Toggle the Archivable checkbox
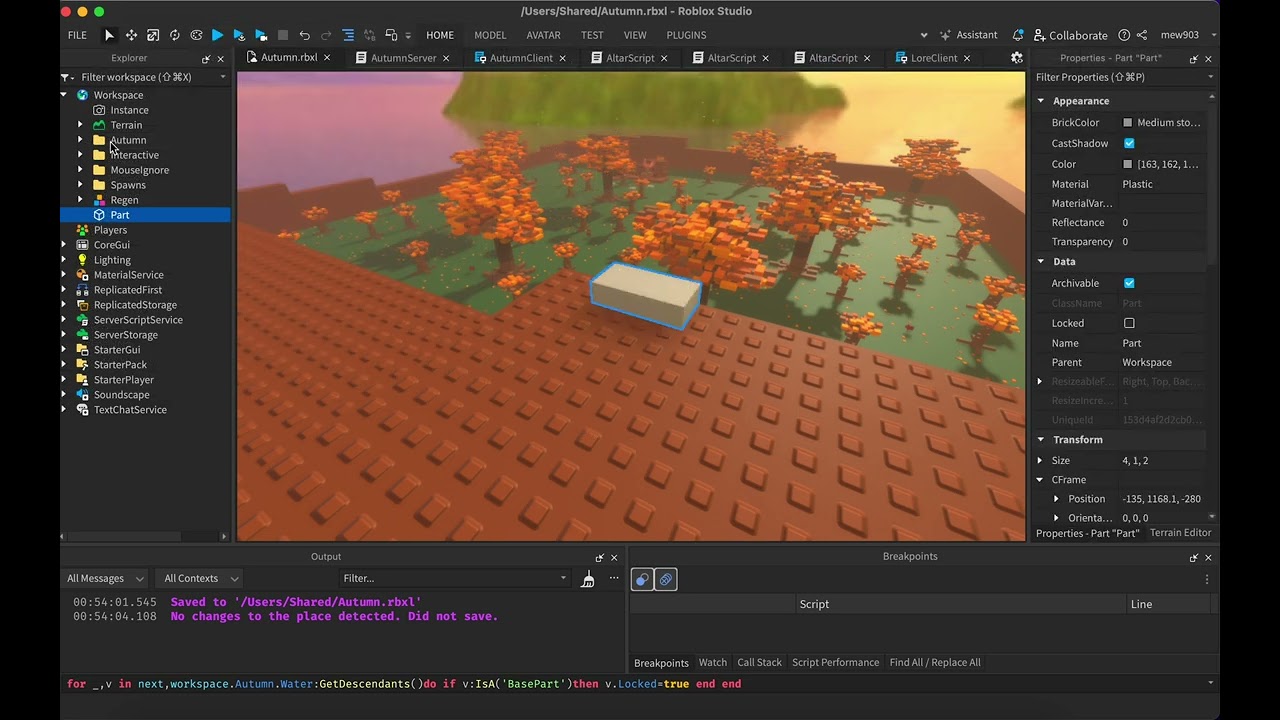This screenshot has height=720, width=1280. tap(1129, 283)
